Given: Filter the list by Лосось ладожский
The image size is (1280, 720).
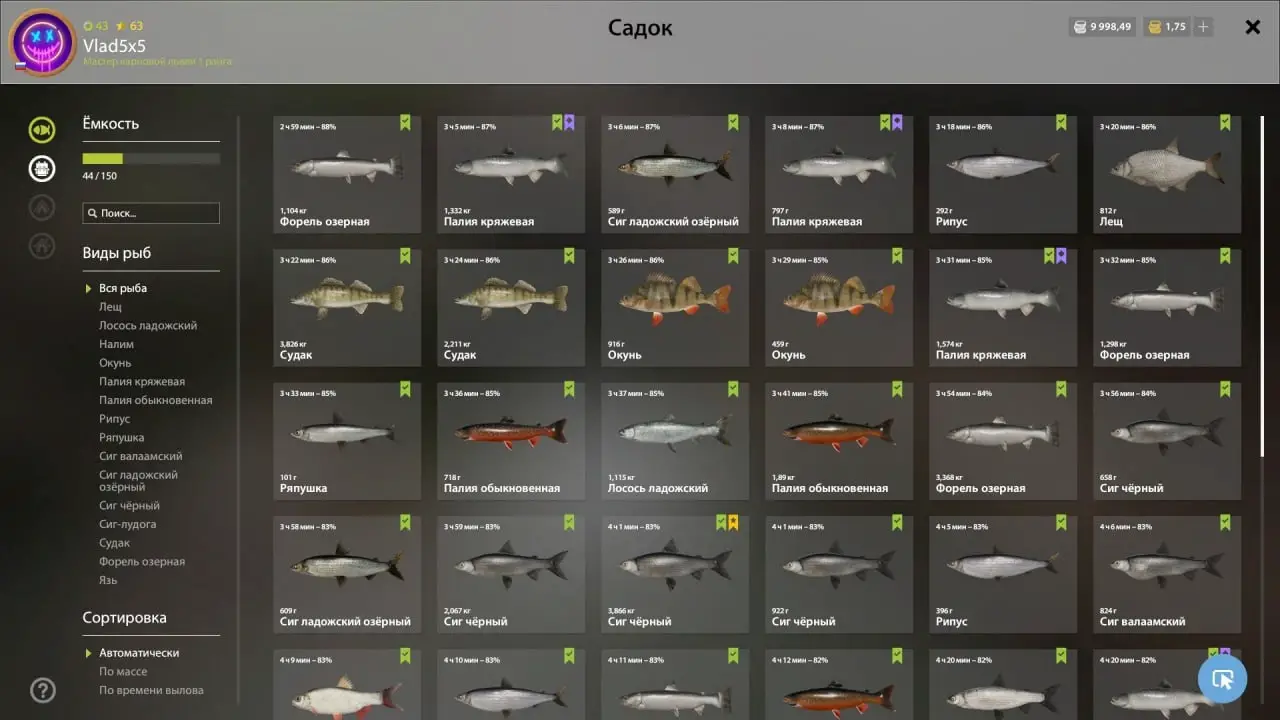Looking at the screenshot, I should tap(148, 326).
